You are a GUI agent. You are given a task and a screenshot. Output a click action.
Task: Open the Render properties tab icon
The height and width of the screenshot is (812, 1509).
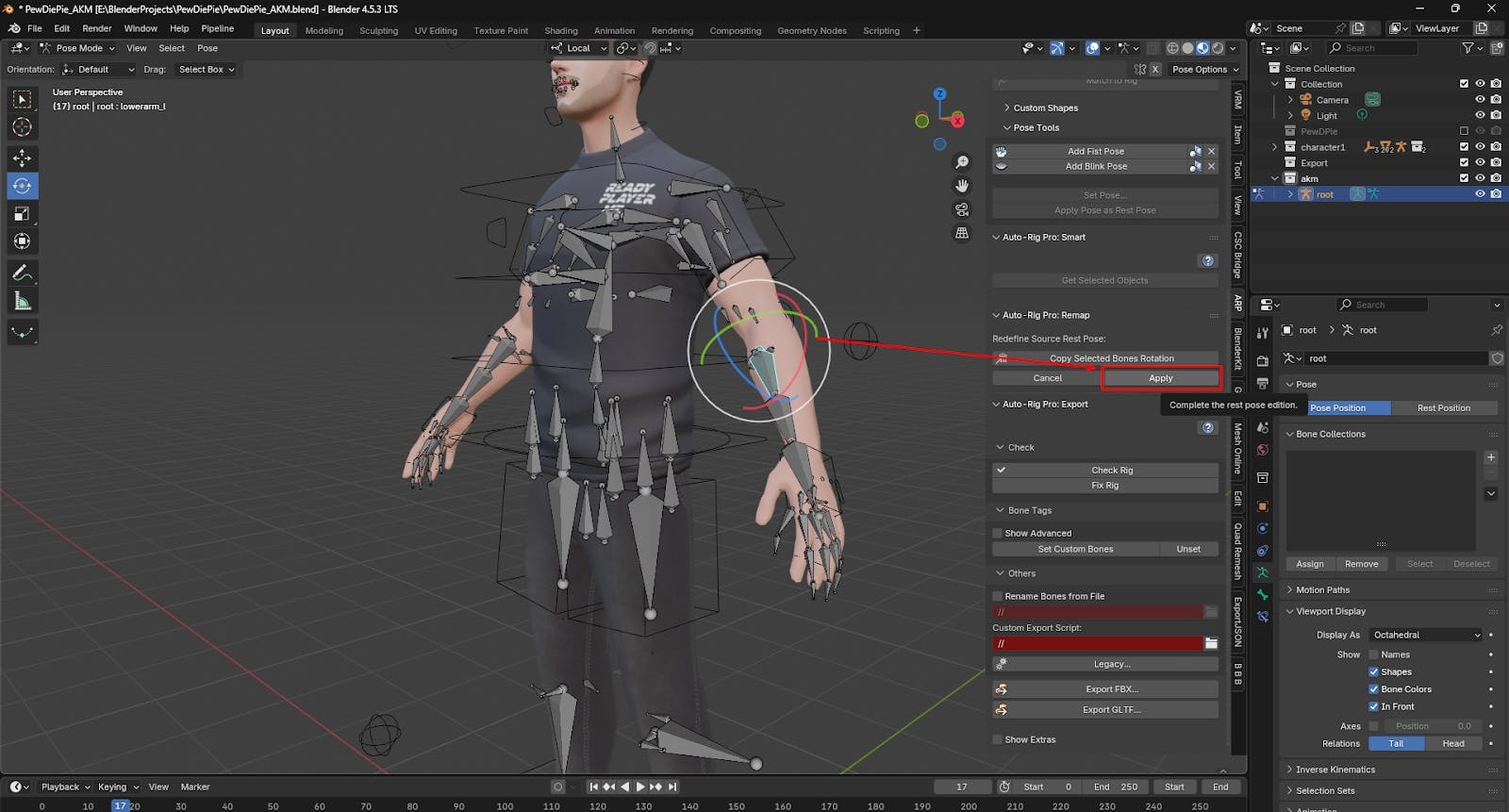1263,360
